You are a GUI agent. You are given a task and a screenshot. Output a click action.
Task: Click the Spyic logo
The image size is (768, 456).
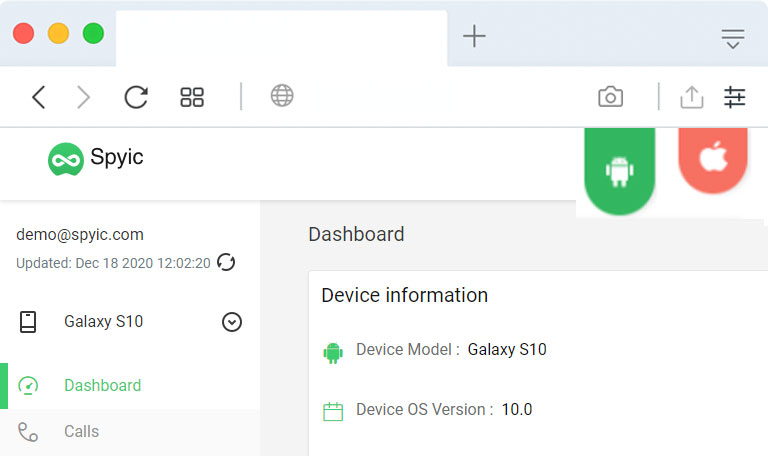96,159
